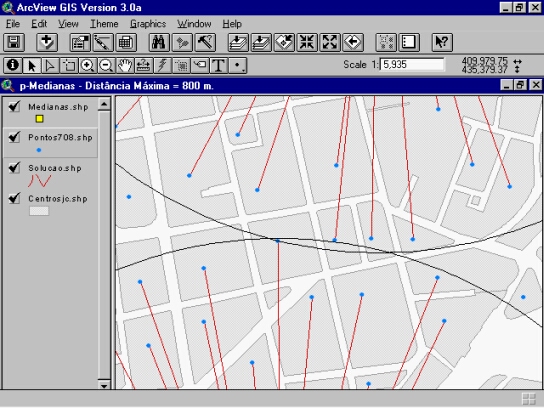Click the Save Project icon
The height and width of the screenshot is (408, 544).
14,42
